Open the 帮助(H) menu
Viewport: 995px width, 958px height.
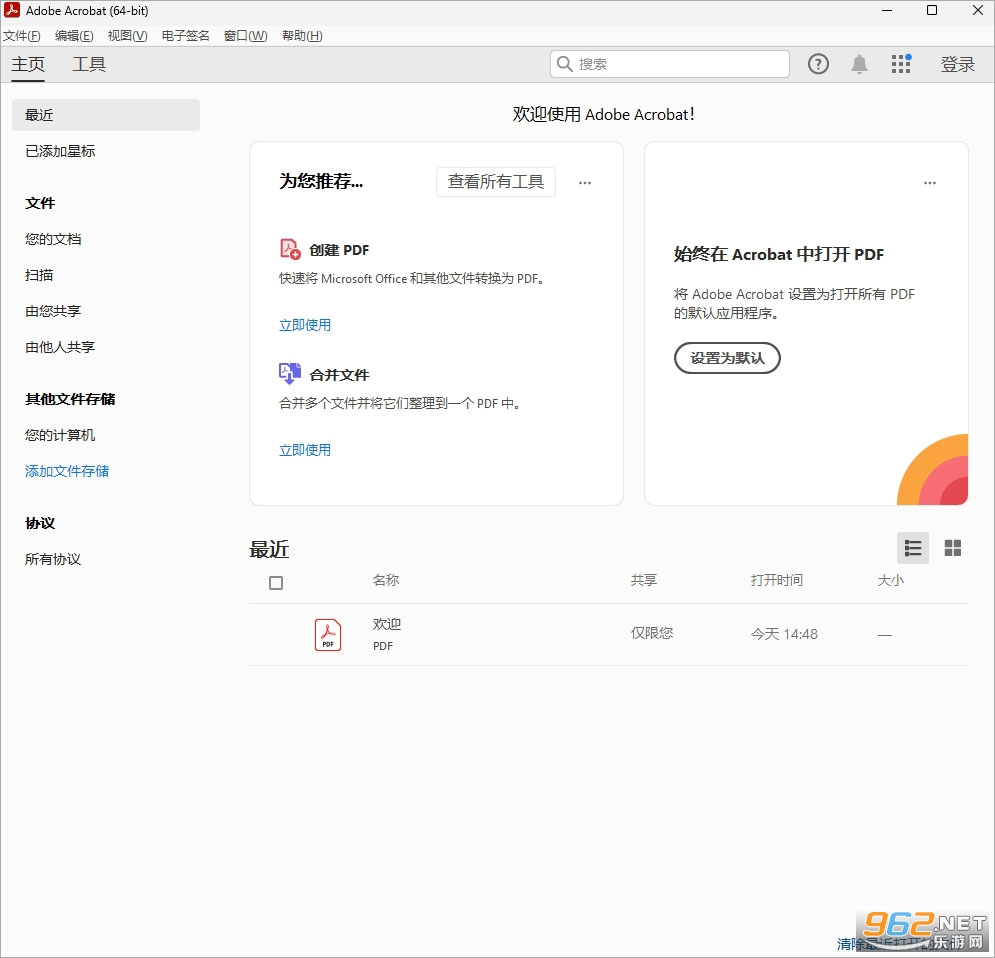[x=302, y=36]
